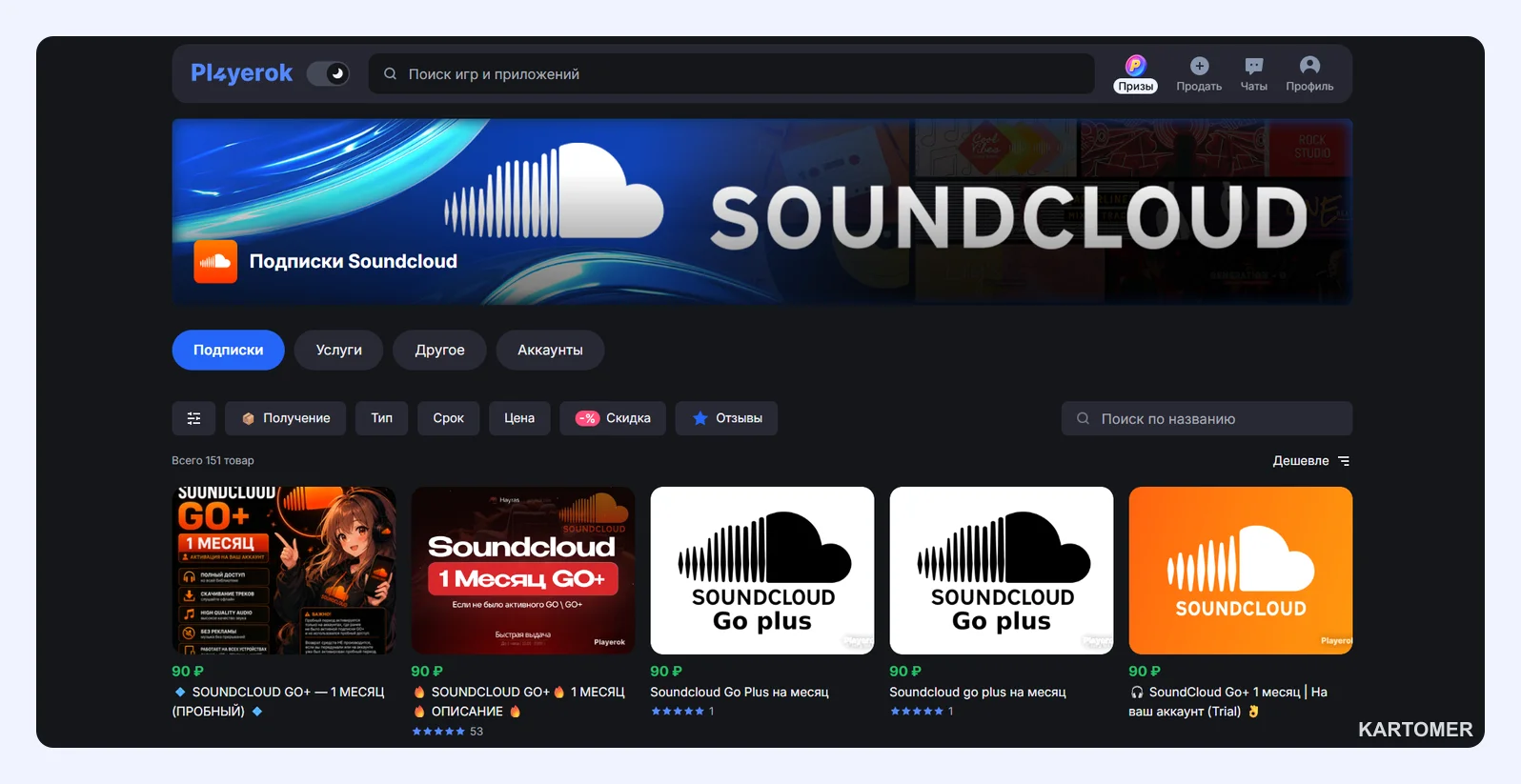
Task: Open the Дешевле sort dropdown
Action: coord(1311,460)
